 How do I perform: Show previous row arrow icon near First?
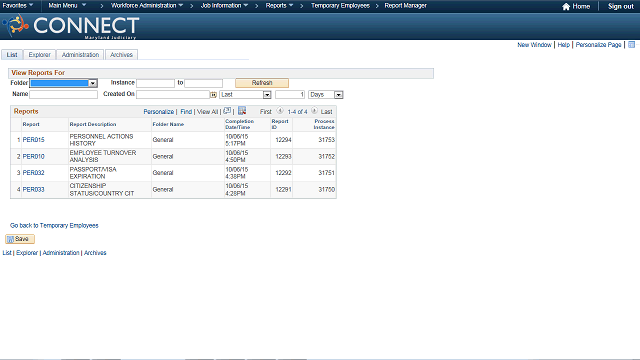280,111
